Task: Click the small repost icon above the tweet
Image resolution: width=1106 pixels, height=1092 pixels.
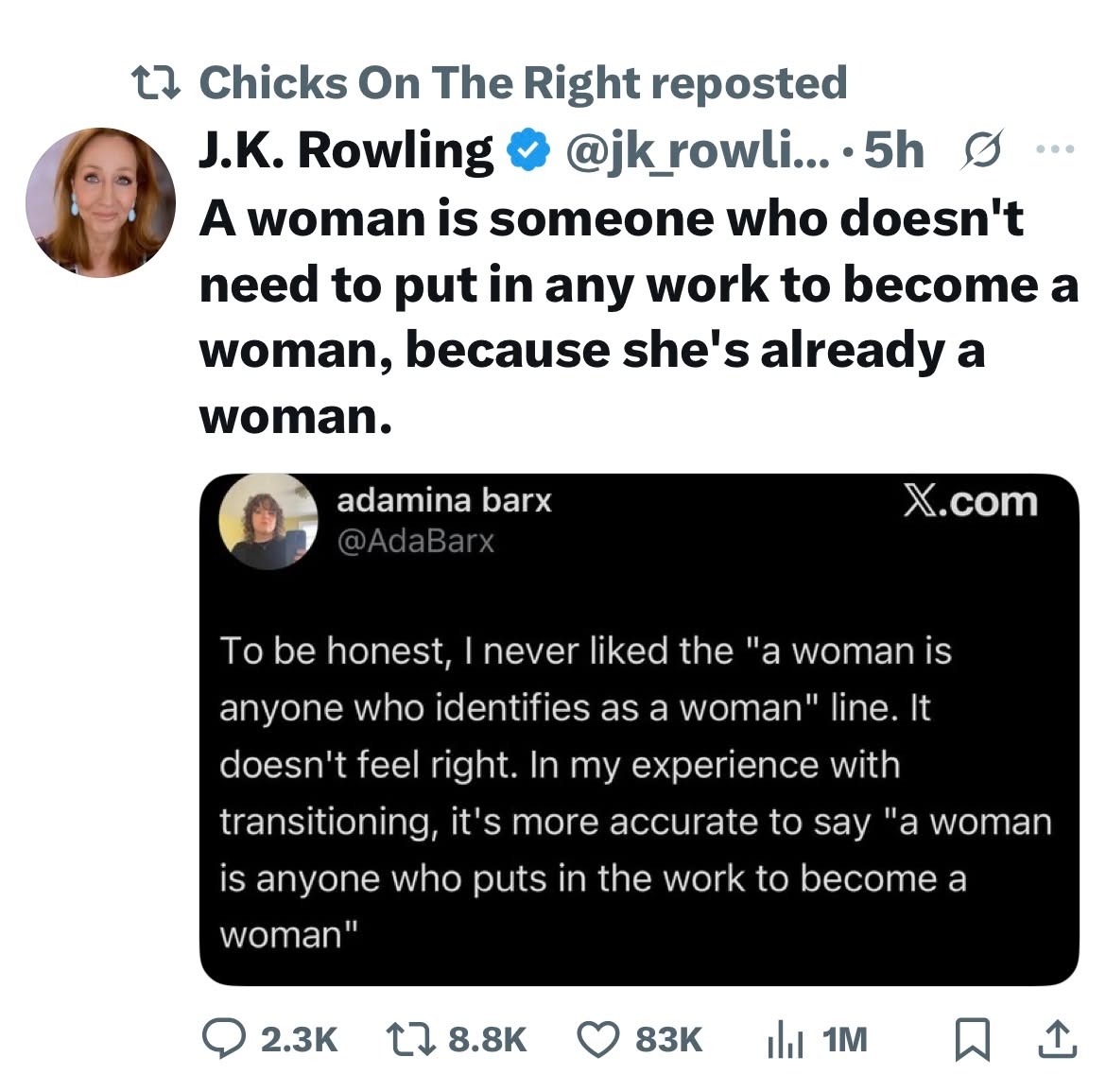Action: (154, 83)
